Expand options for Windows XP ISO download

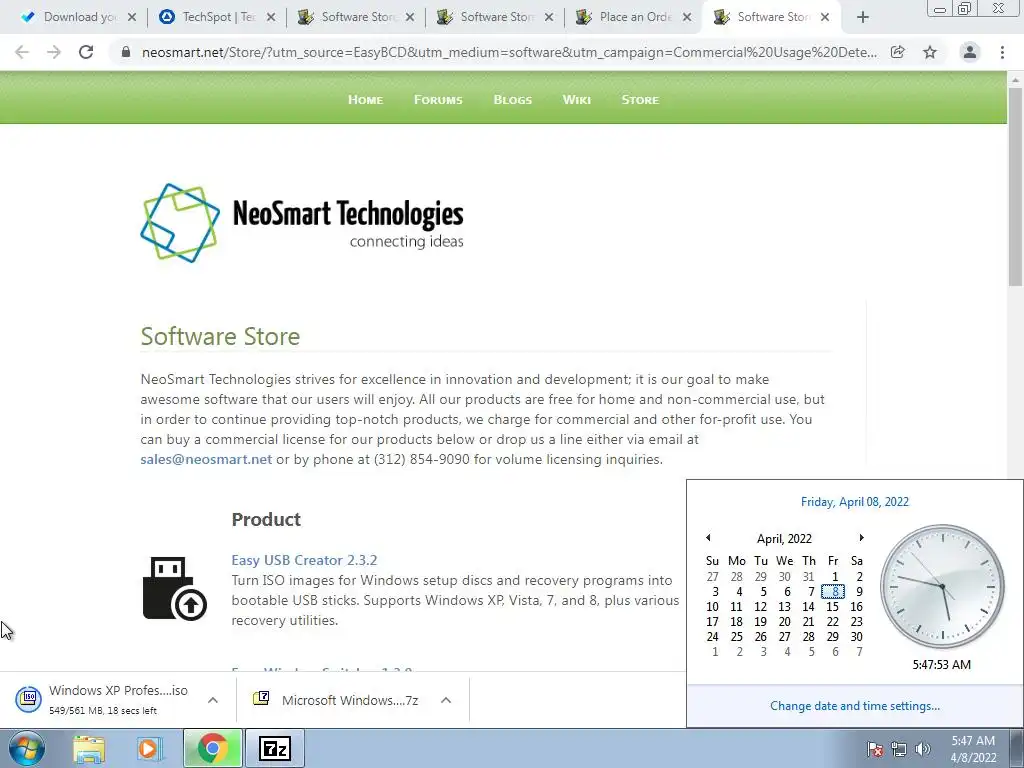213,700
